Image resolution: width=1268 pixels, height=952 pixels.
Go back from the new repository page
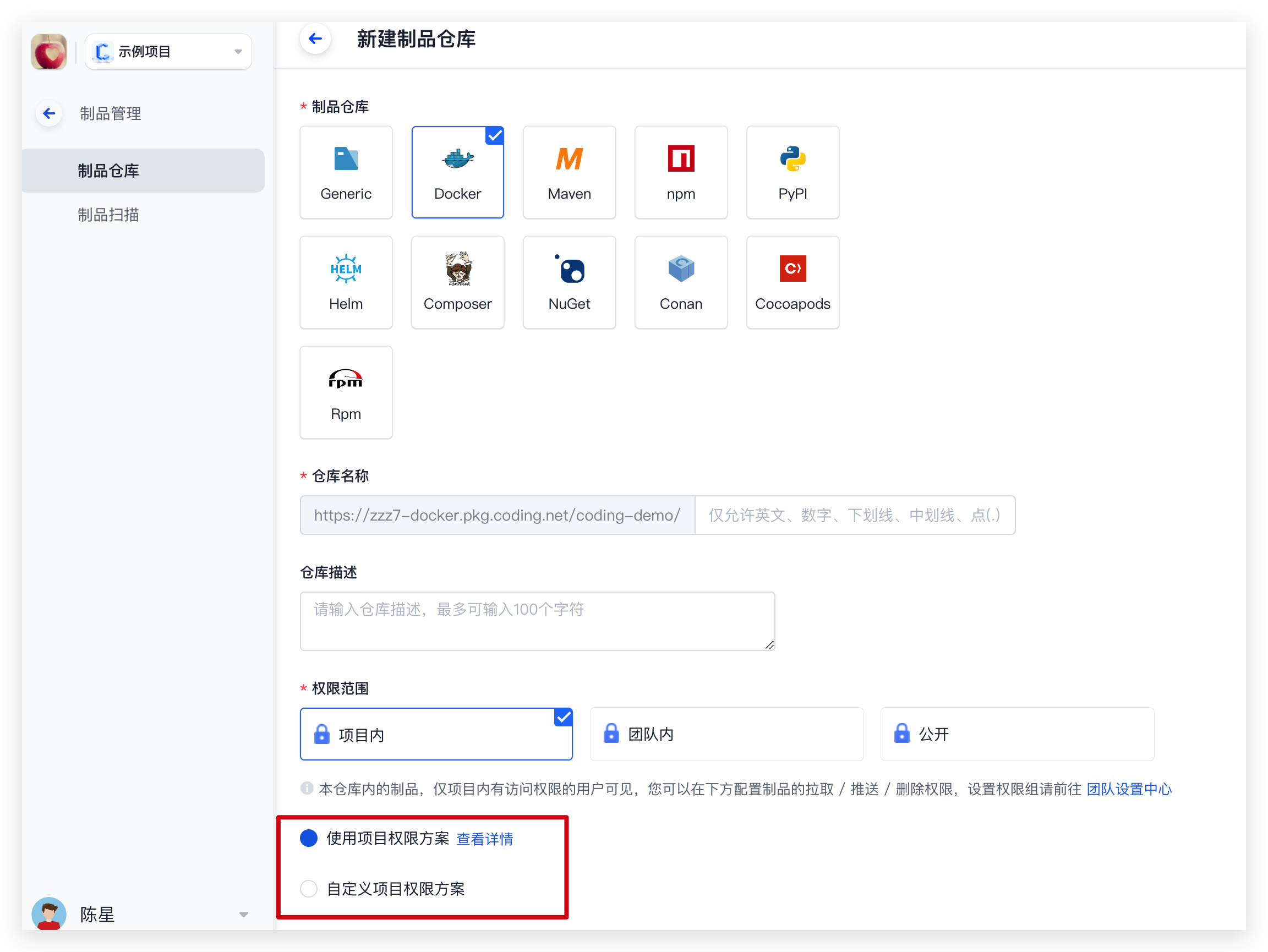click(315, 39)
